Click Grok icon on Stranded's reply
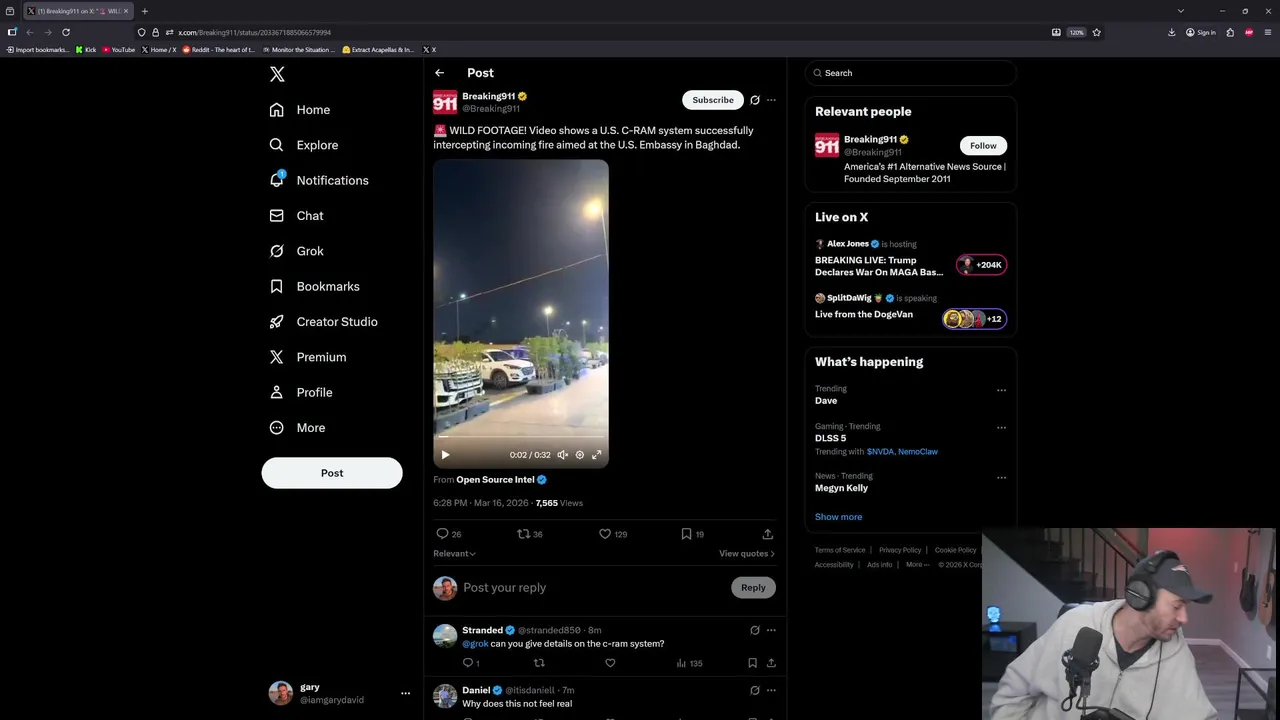This screenshot has width=1280, height=720. [x=755, y=630]
